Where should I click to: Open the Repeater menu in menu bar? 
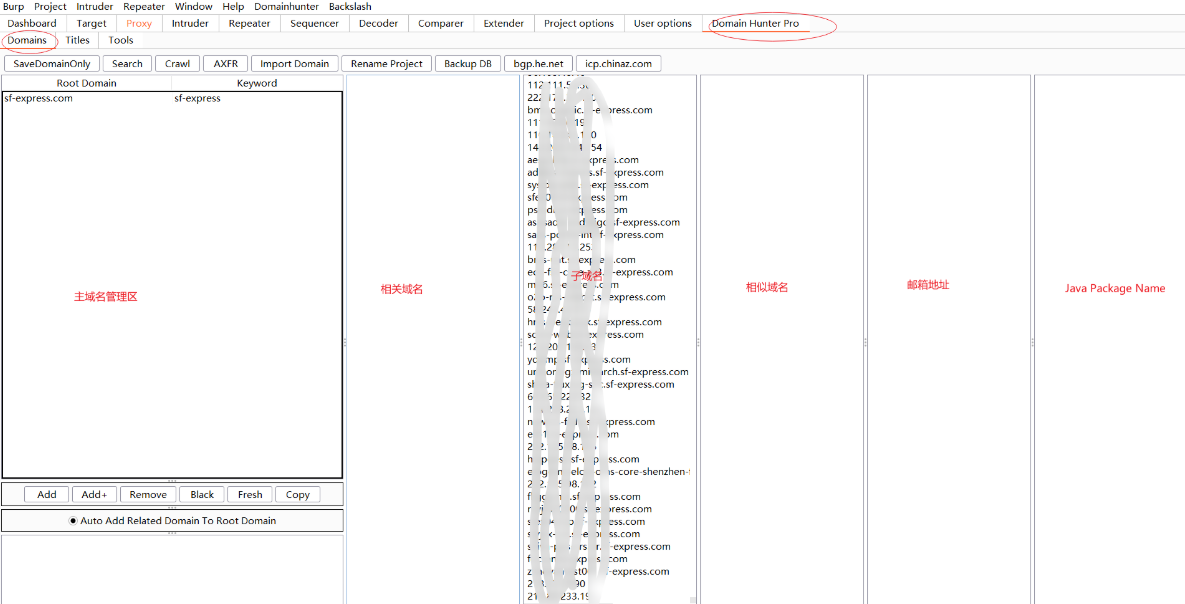coord(144,6)
